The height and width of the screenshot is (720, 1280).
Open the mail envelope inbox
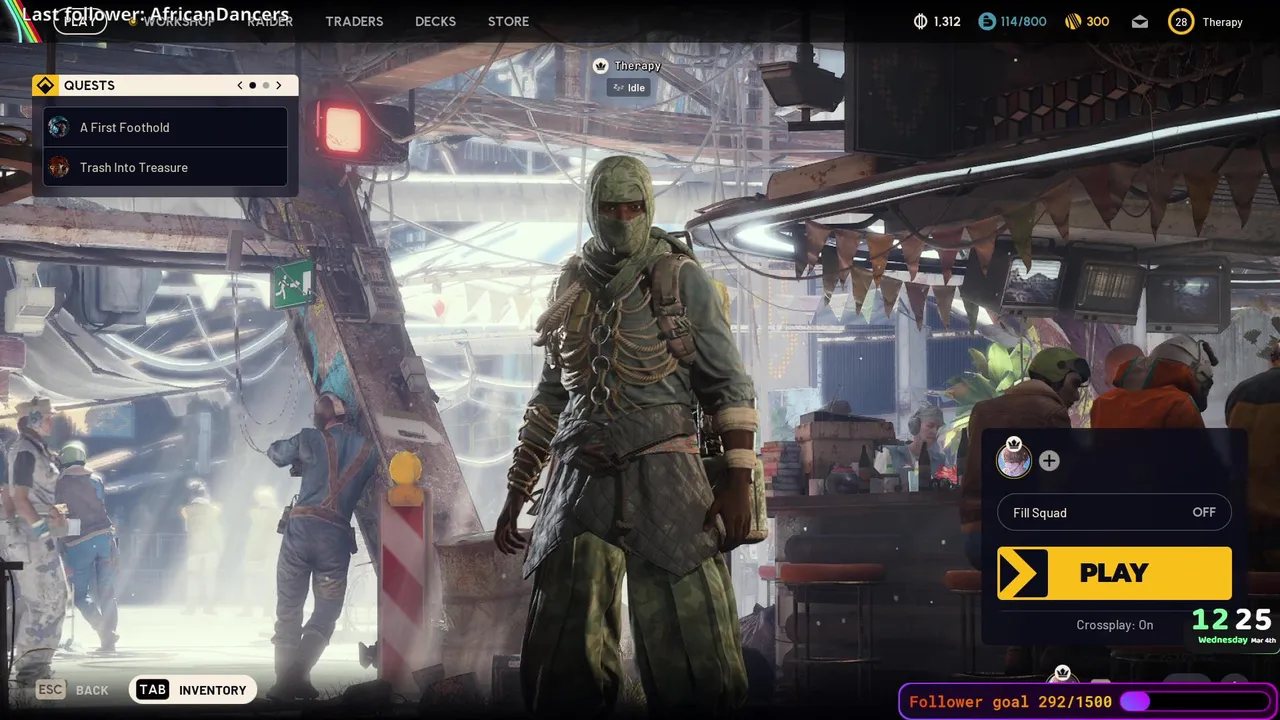(x=1140, y=22)
